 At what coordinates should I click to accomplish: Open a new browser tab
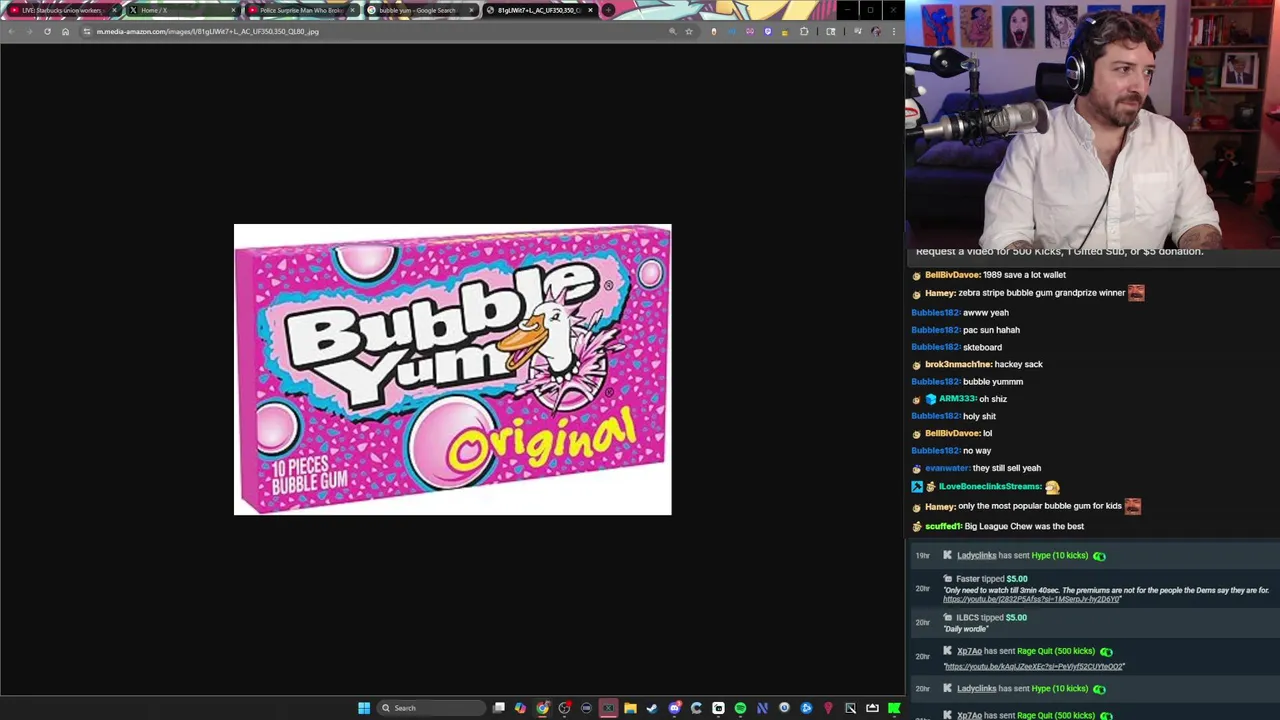pos(608,10)
